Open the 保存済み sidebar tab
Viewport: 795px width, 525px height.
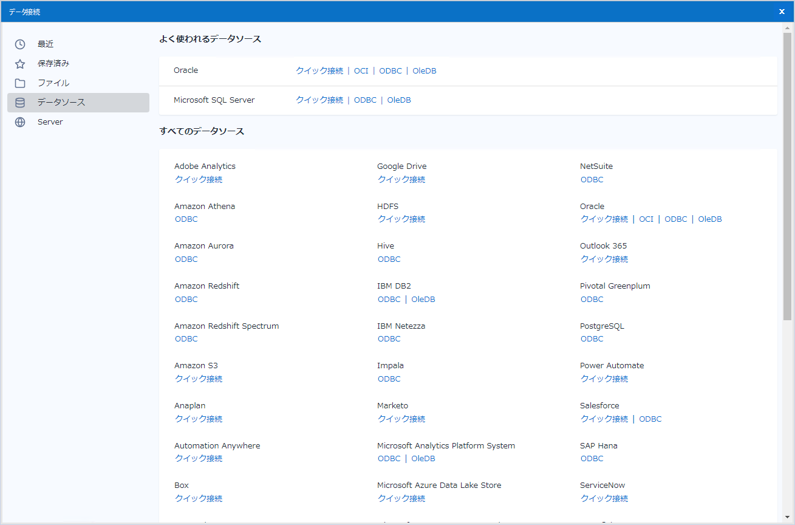[x=78, y=63]
